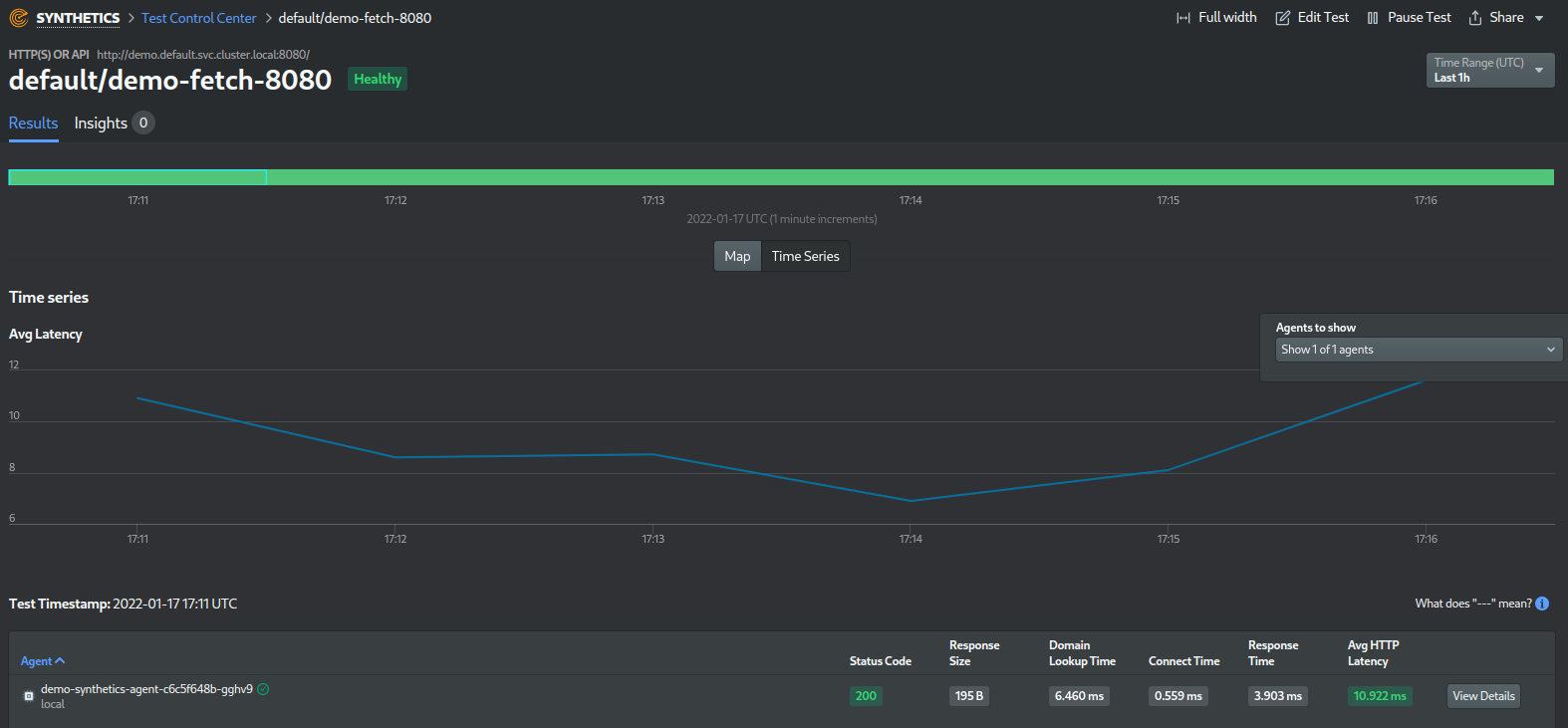The height and width of the screenshot is (728, 1568).
Task: Click the Synthetics logo icon
Action: click(19, 18)
